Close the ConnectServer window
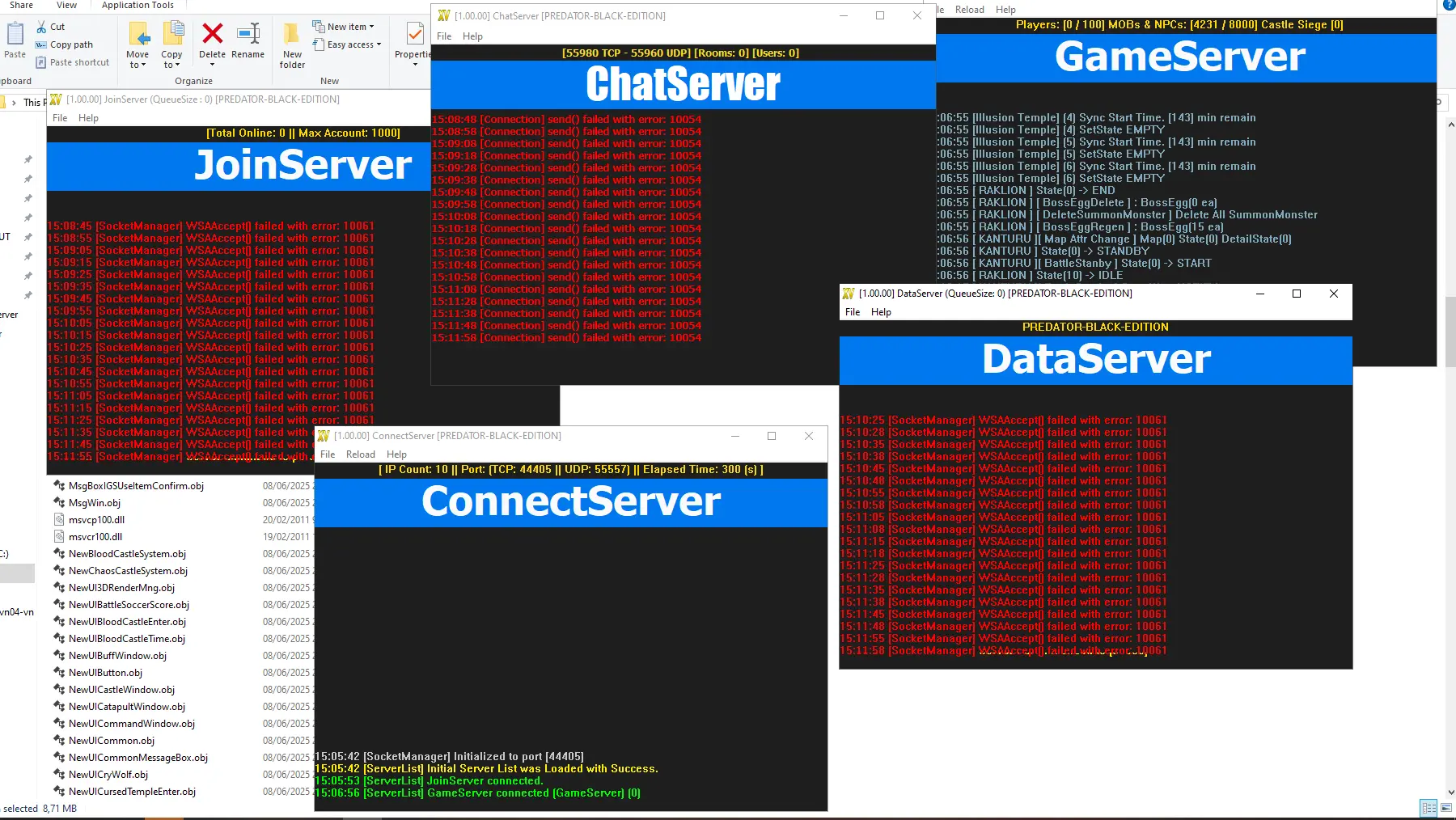This screenshot has width=1456, height=820. pos(809,436)
